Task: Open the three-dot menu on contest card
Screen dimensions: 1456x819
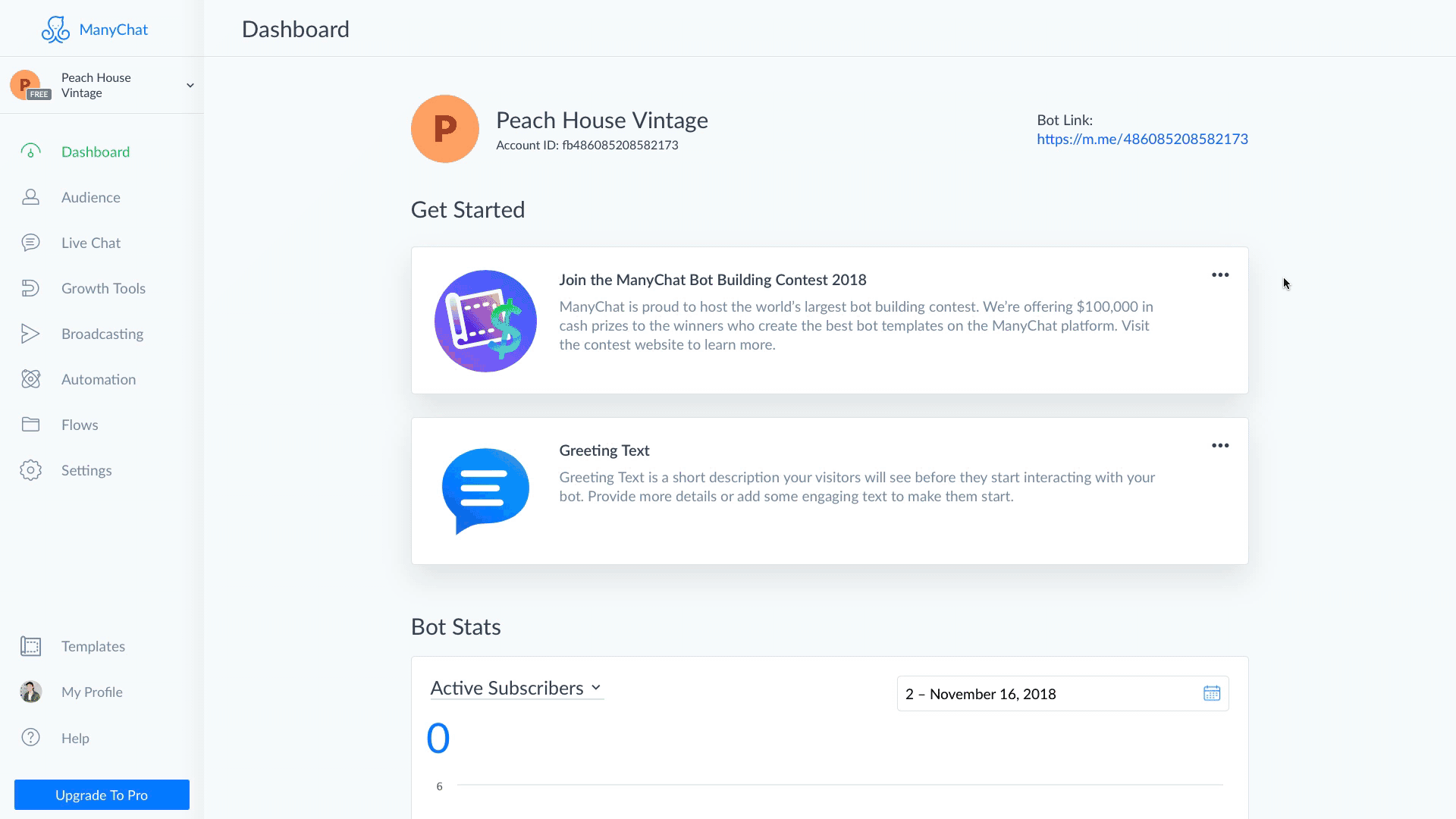Action: click(x=1219, y=275)
